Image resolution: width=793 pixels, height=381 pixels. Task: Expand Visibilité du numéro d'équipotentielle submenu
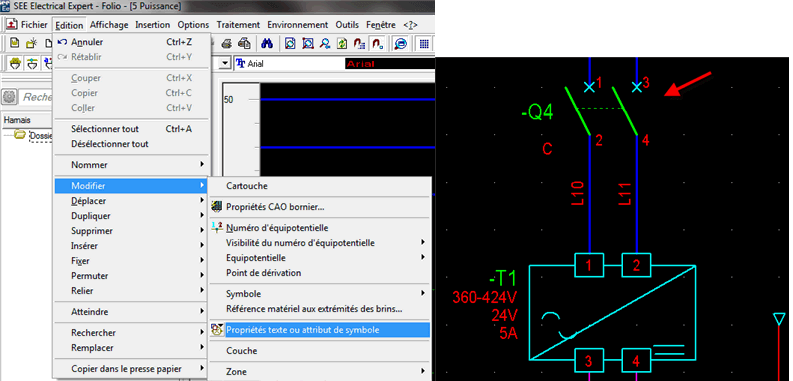point(320,243)
